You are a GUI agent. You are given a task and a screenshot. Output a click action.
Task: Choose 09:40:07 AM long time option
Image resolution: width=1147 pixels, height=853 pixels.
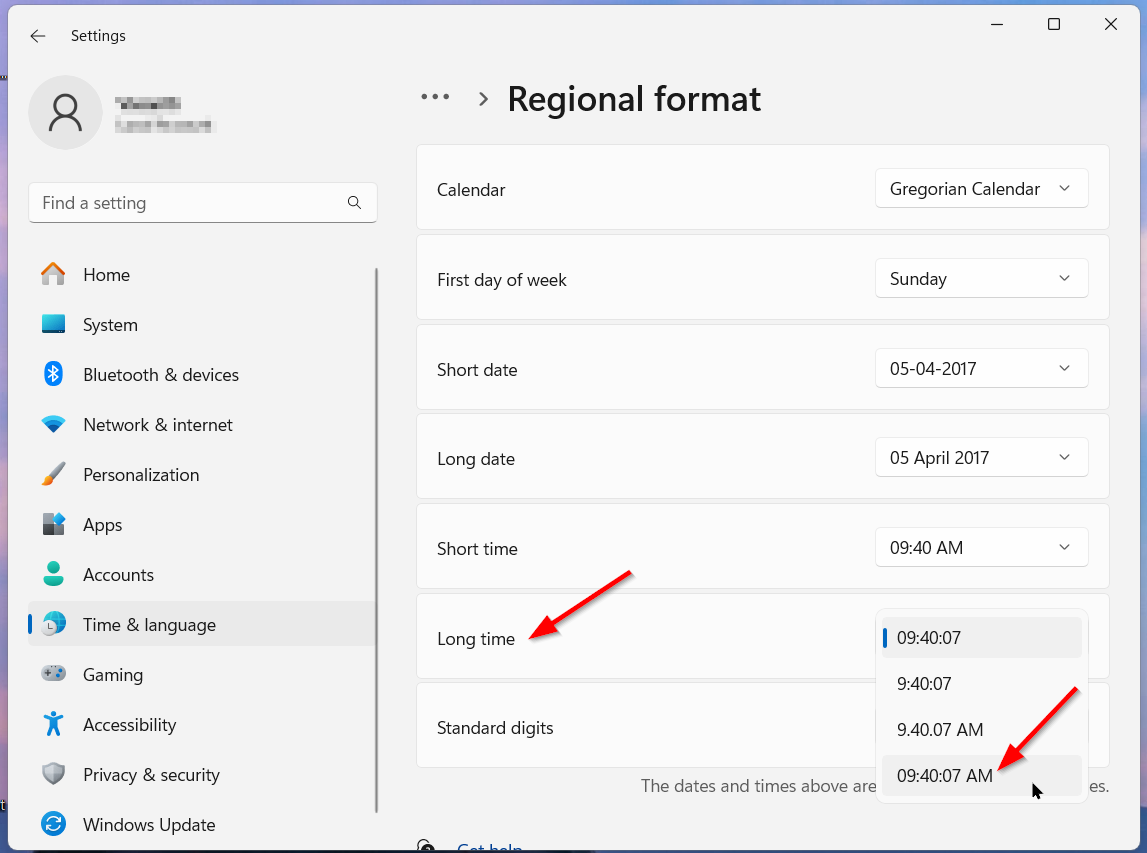point(982,775)
